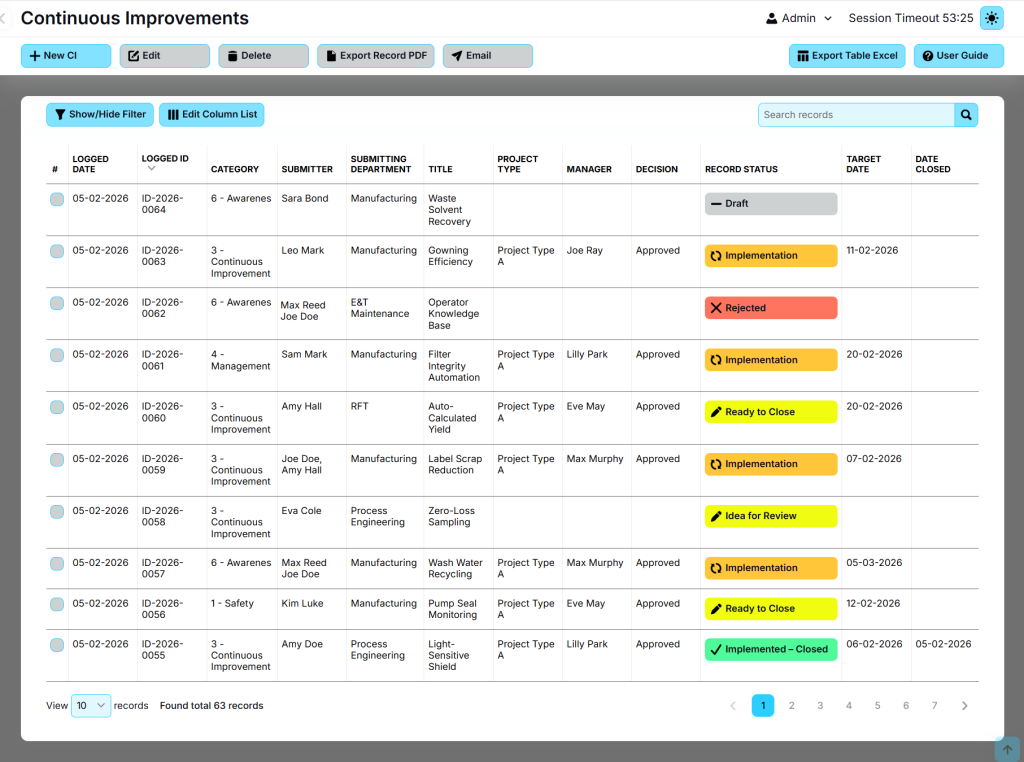Select checkbox for ID-2026-0063 row
The width and height of the screenshot is (1024, 762).
[57, 251]
